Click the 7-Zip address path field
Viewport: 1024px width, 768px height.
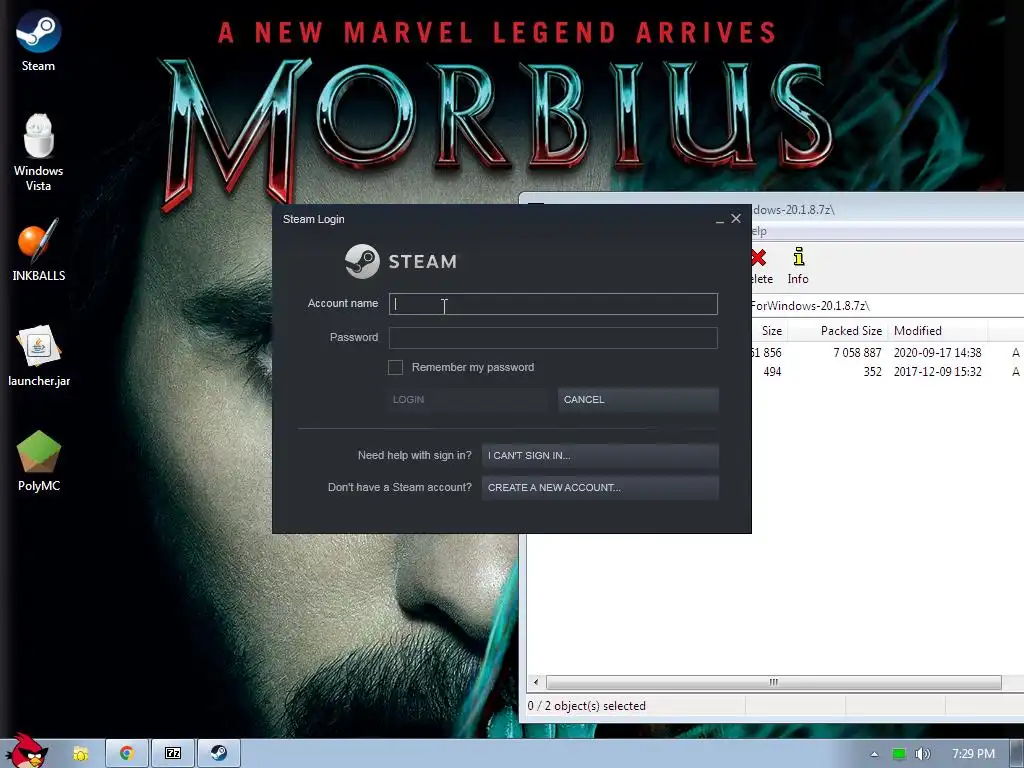coord(887,306)
